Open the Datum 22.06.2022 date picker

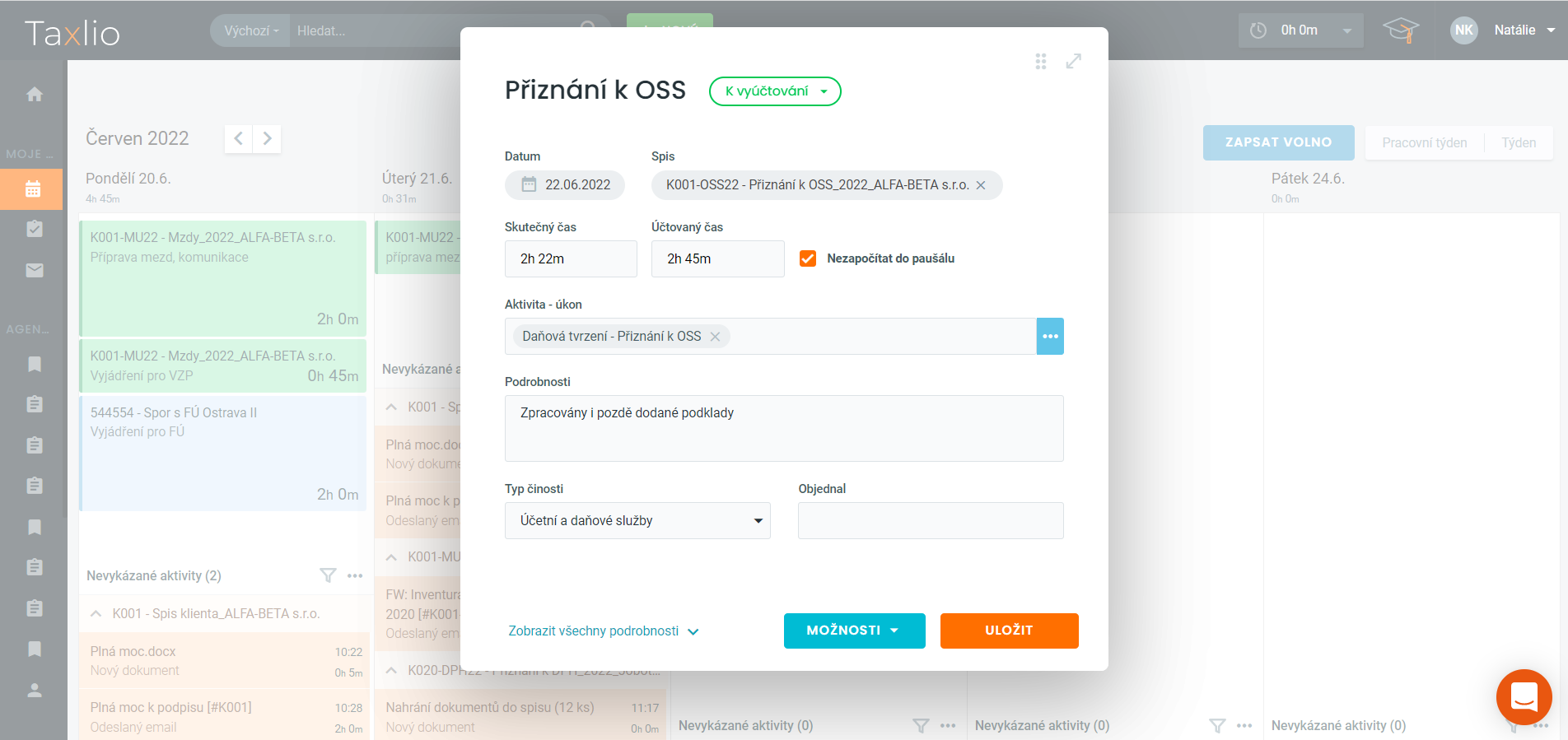565,185
